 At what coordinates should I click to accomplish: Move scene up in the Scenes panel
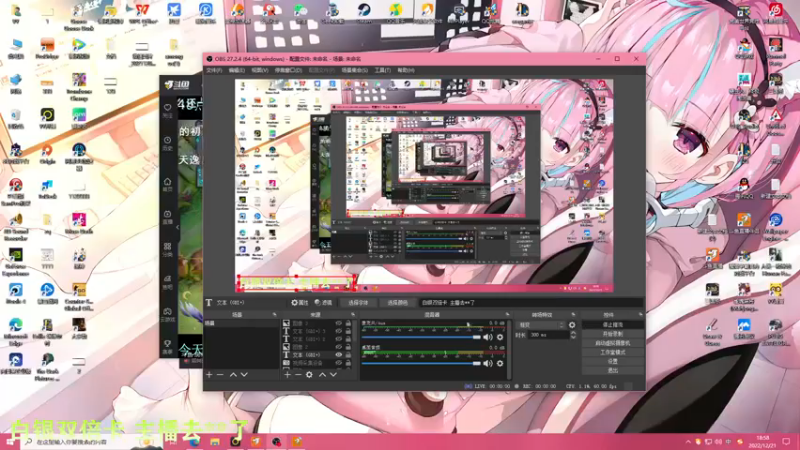pos(233,374)
